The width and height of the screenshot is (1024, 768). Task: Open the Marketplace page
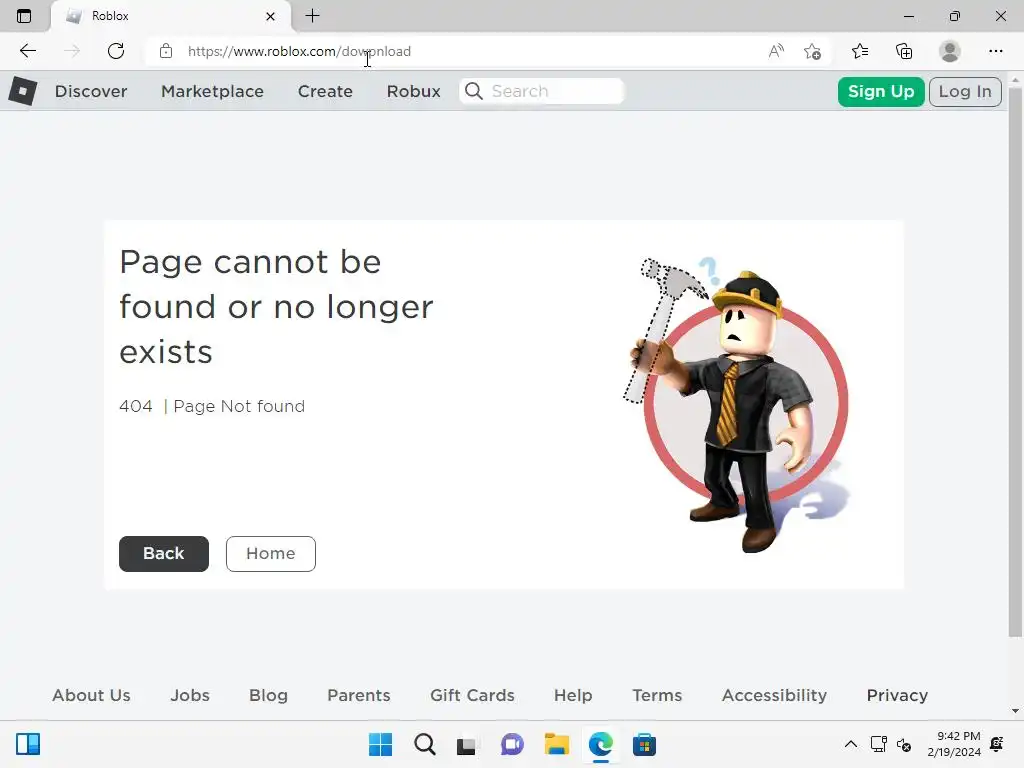[x=212, y=91]
